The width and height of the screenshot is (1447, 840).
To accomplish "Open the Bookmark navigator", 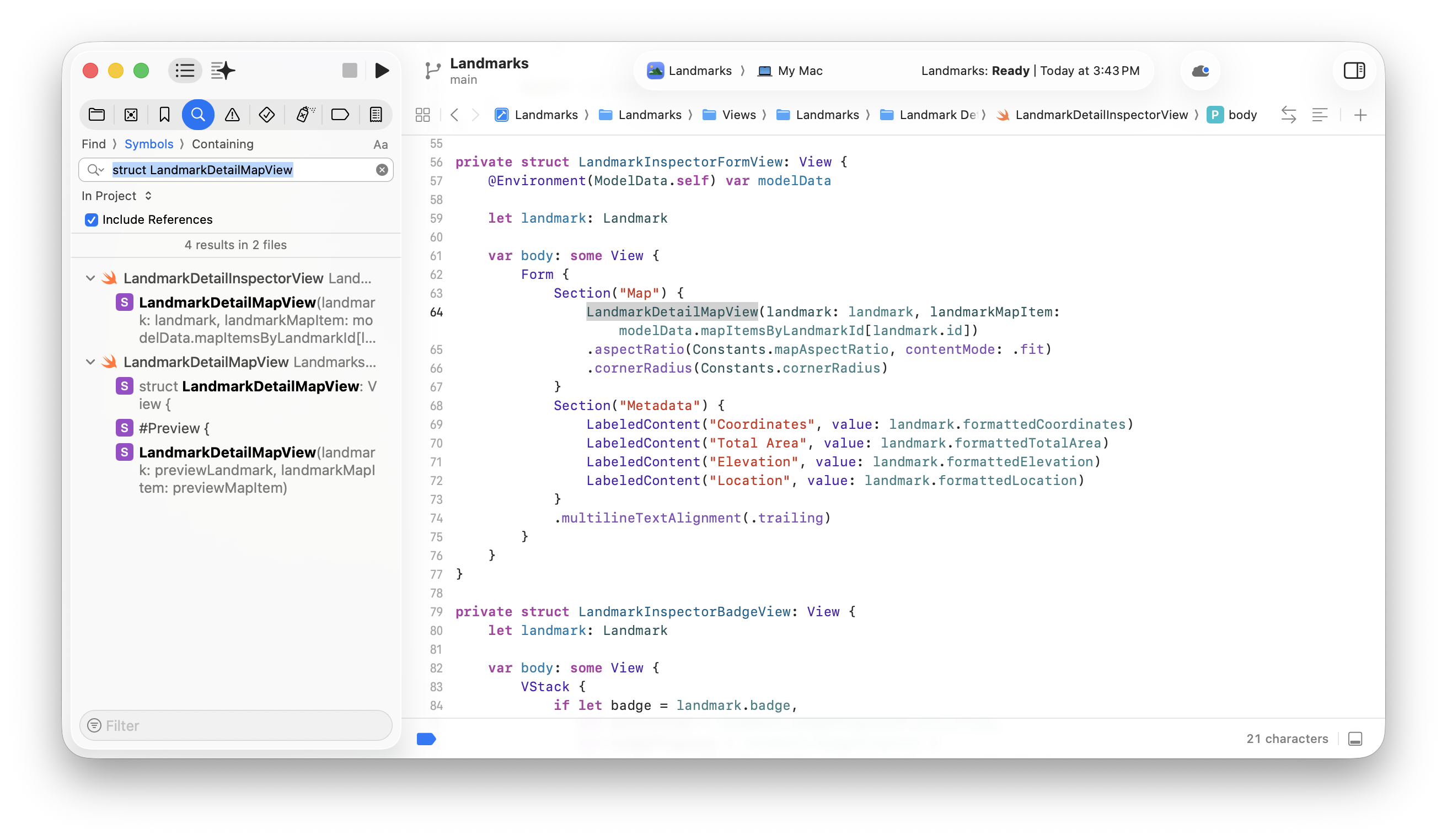I will [164, 115].
